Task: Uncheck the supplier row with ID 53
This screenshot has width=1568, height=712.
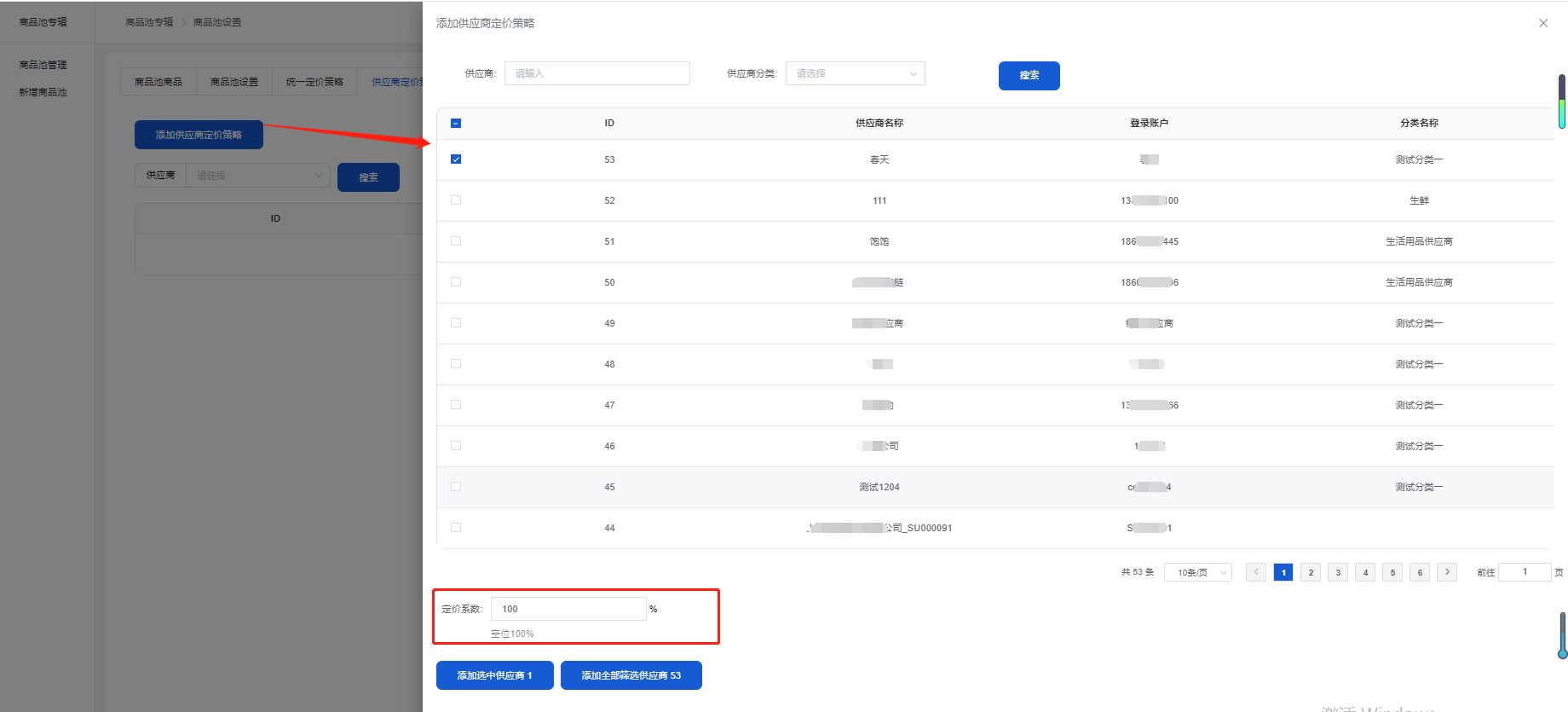Action: coord(456,159)
